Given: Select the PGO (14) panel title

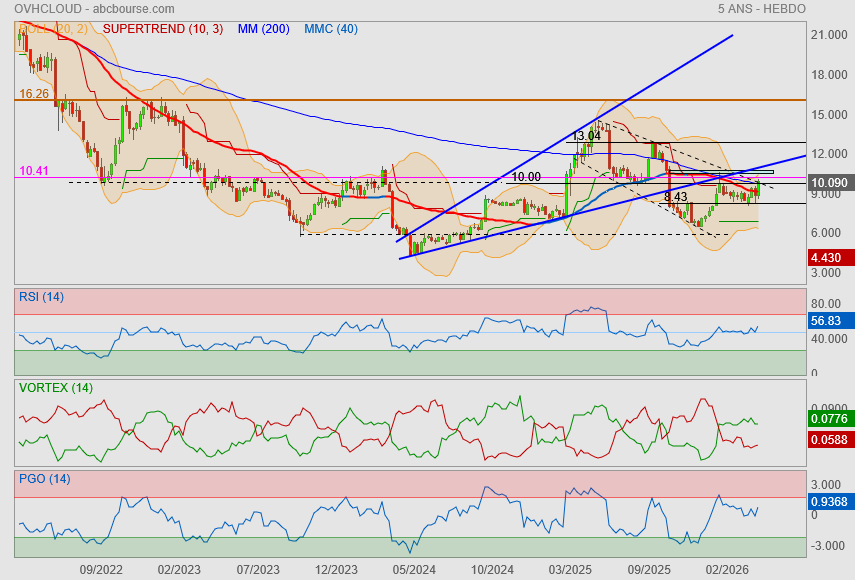Looking at the screenshot, I should coord(45,479).
